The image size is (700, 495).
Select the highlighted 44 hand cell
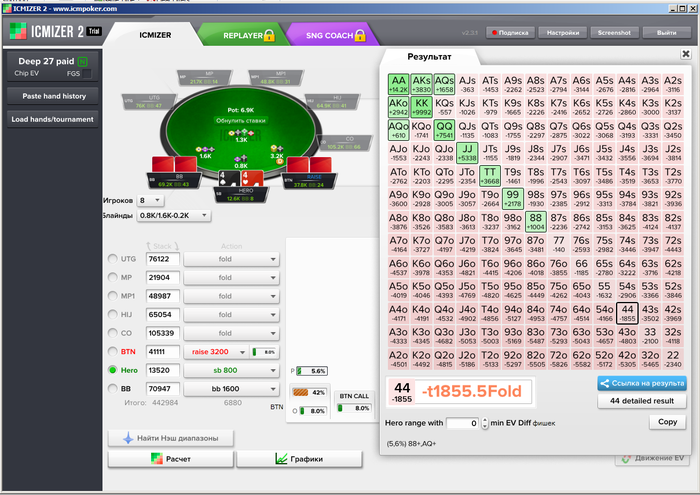(x=627, y=313)
